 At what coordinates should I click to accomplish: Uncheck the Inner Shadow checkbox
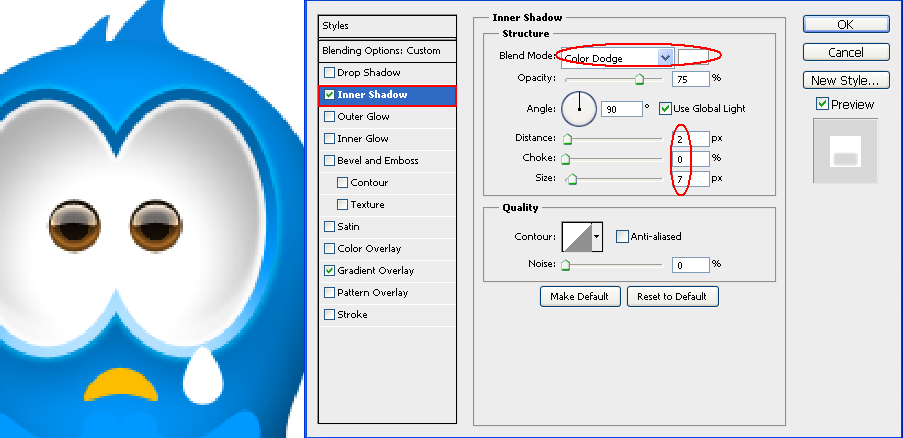[329, 95]
